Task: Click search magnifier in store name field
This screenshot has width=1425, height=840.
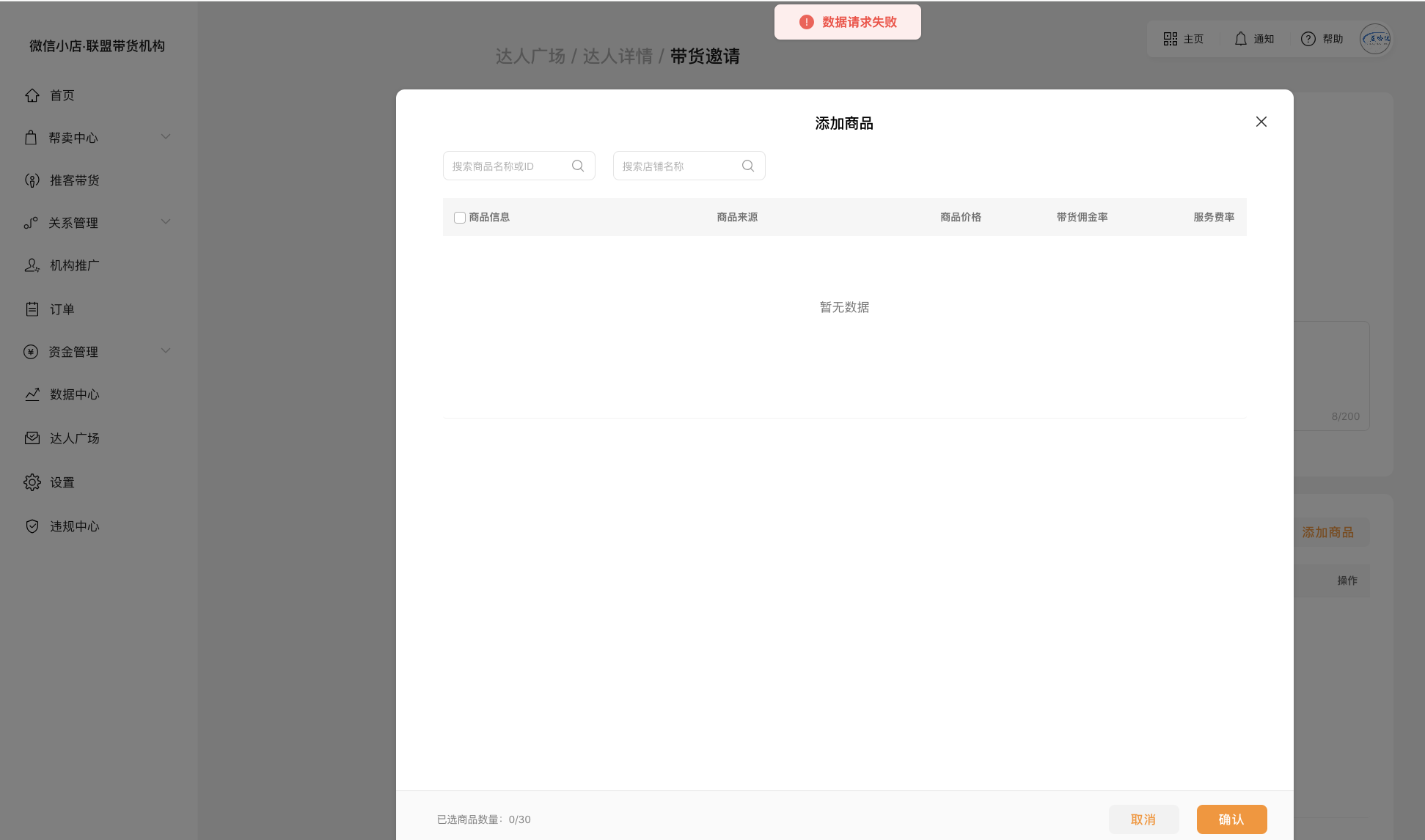Action: click(x=748, y=166)
